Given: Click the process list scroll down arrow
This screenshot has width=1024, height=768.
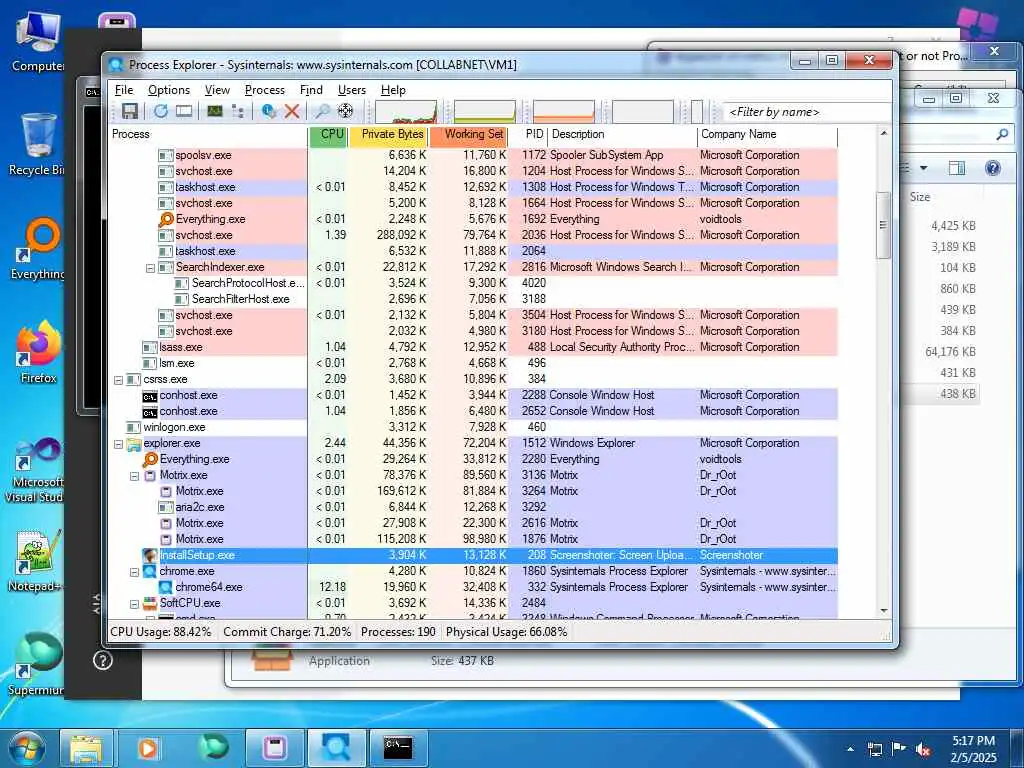Looking at the screenshot, I should [884, 611].
